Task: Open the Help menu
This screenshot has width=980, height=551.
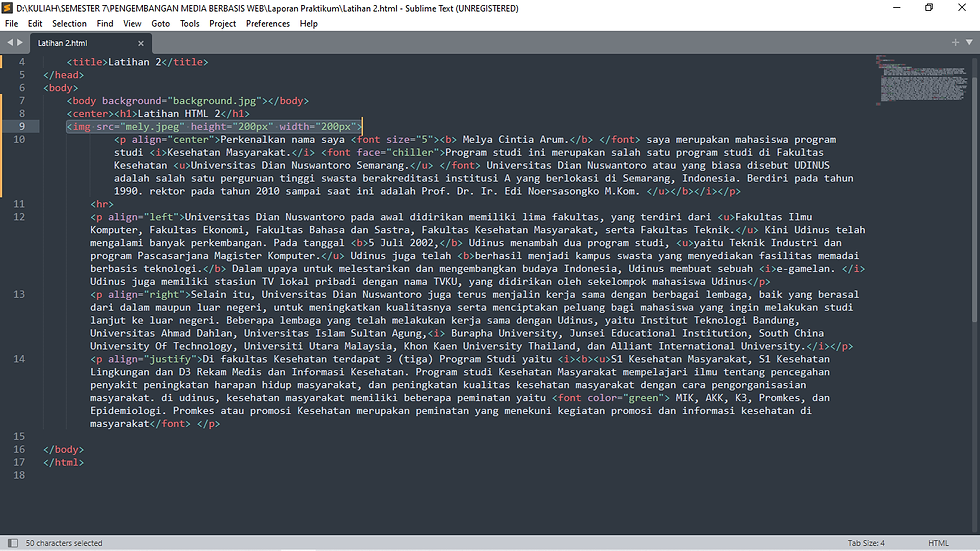Action: click(x=309, y=24)
